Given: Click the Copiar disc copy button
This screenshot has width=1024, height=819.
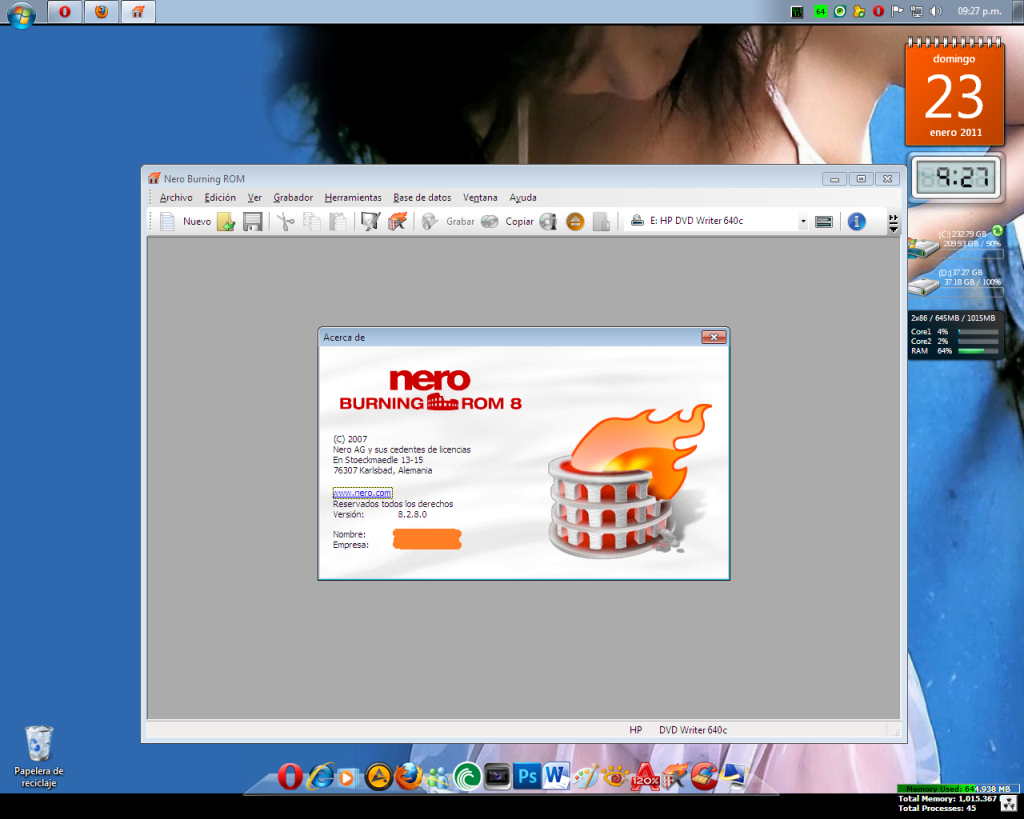Looking at the screenshot, I should 507,221.
